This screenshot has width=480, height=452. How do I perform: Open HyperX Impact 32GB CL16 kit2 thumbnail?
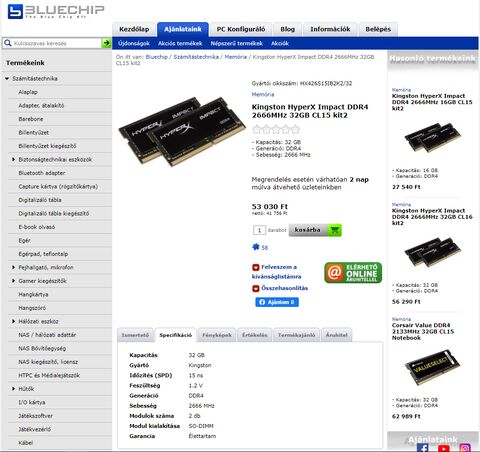[432, 252]
